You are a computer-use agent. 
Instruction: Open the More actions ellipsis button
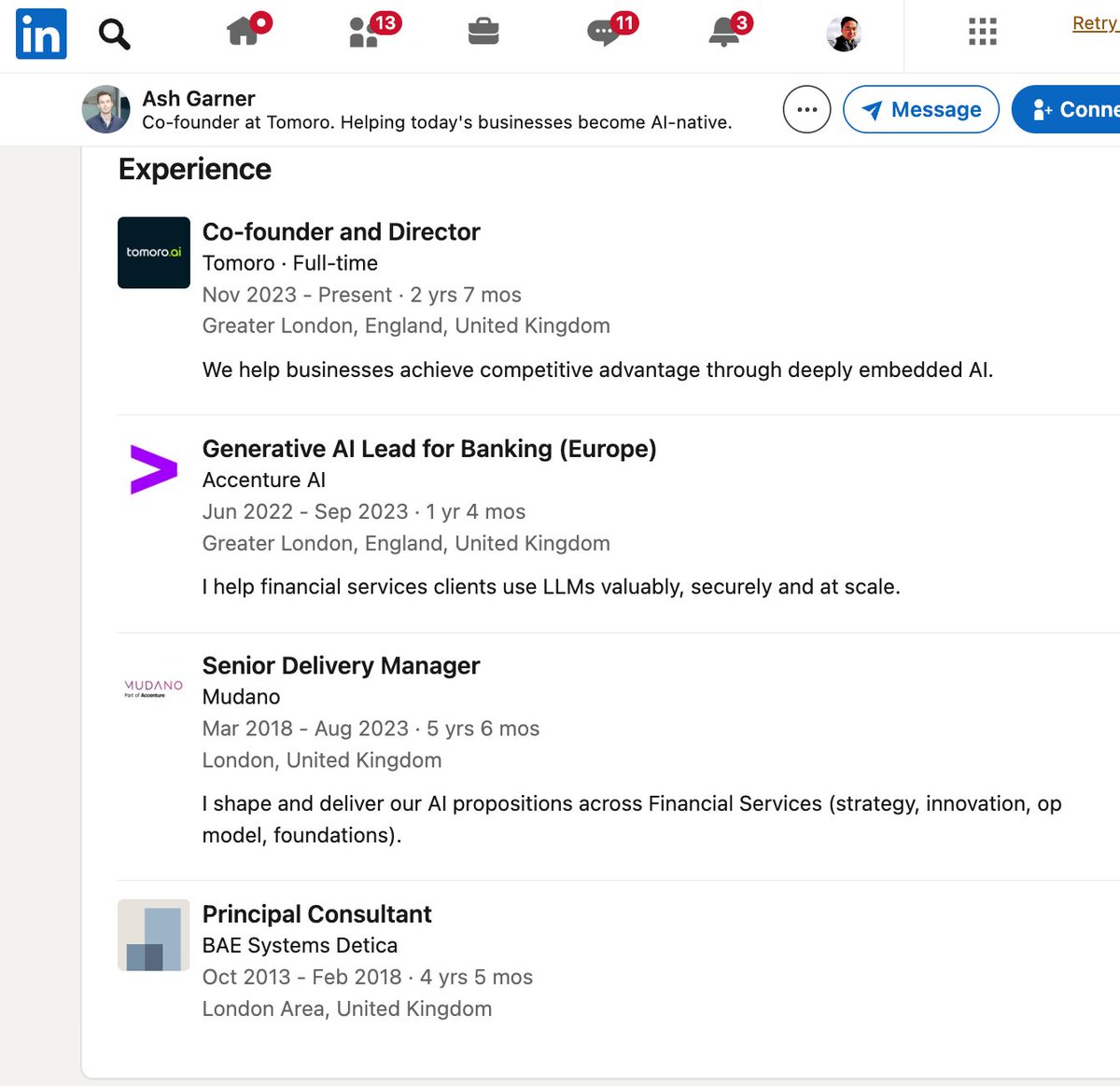[x=806, y=109]
